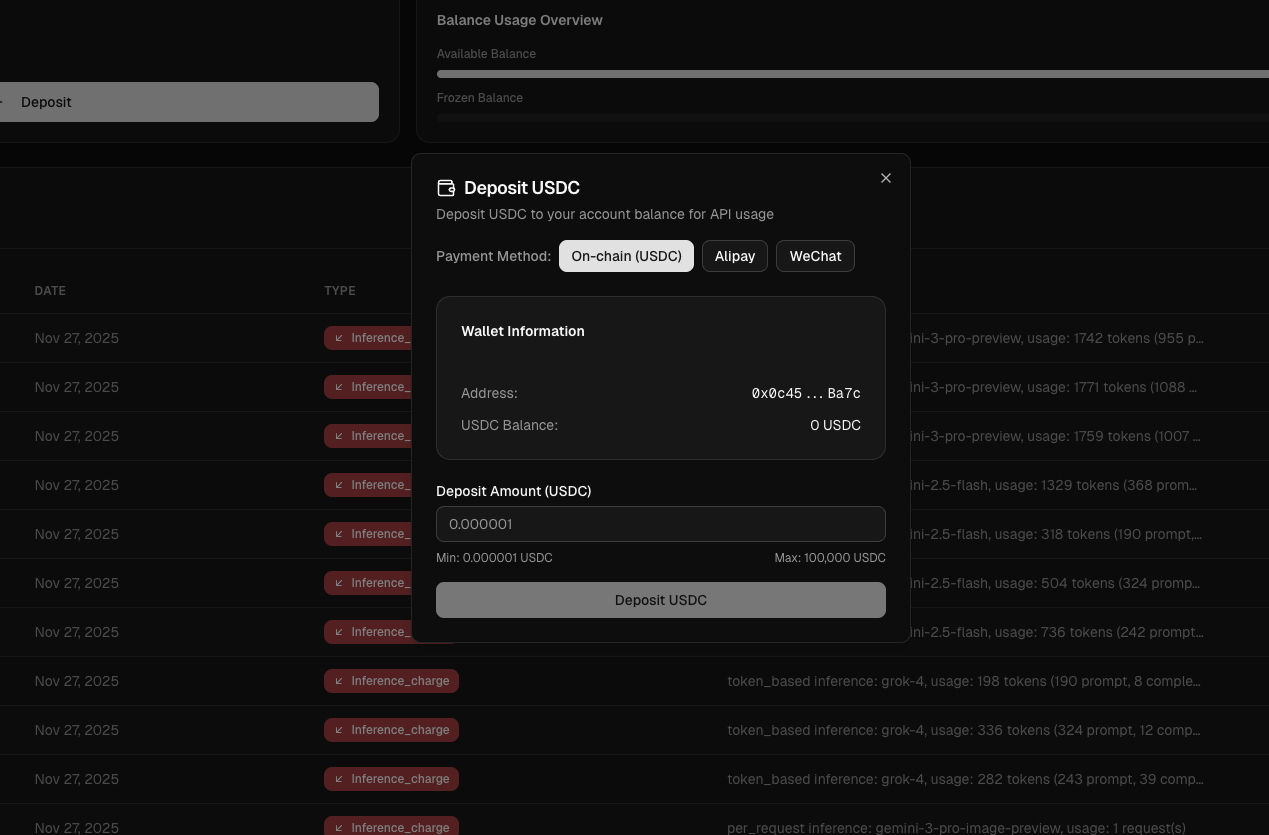
Task: Choose Alipay as payment method
Action: pos(734,256)
